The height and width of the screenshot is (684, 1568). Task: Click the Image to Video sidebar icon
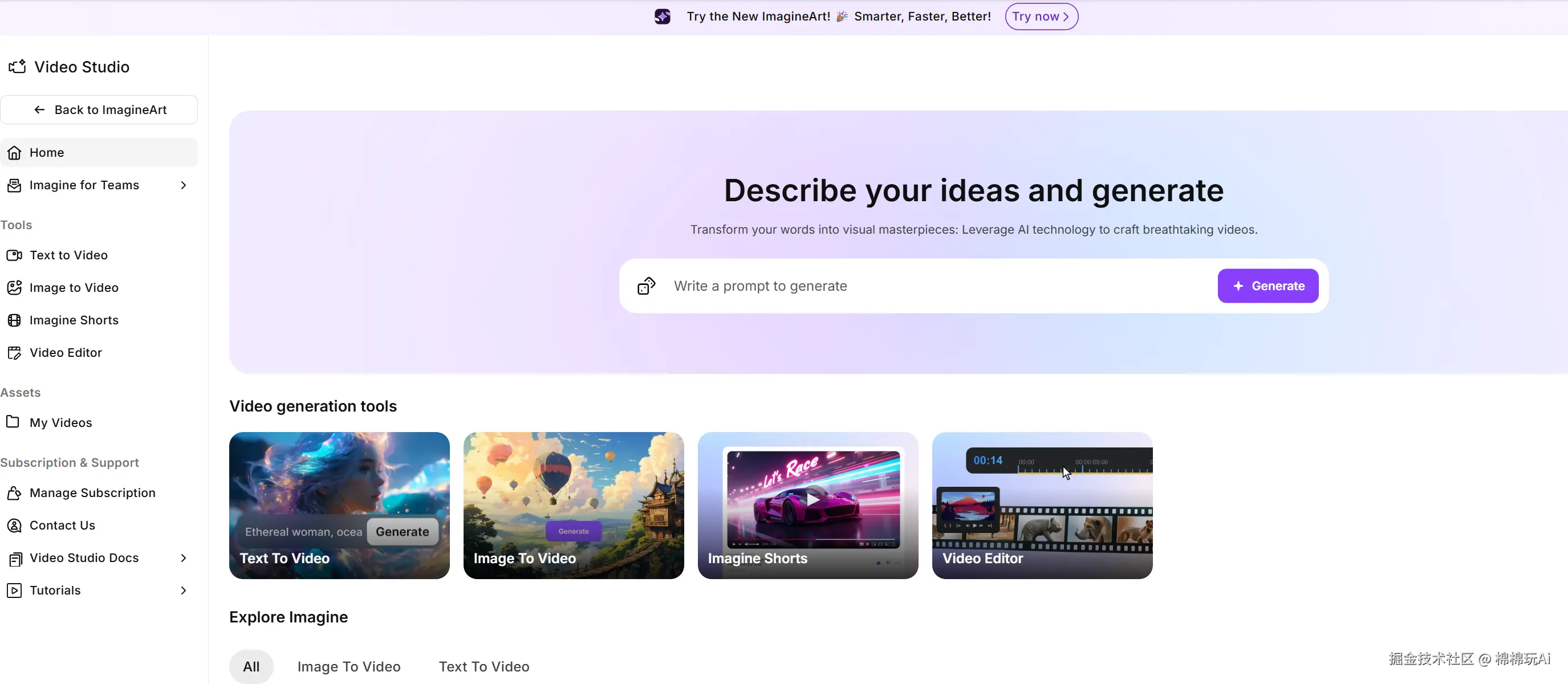tap(14, 287)
